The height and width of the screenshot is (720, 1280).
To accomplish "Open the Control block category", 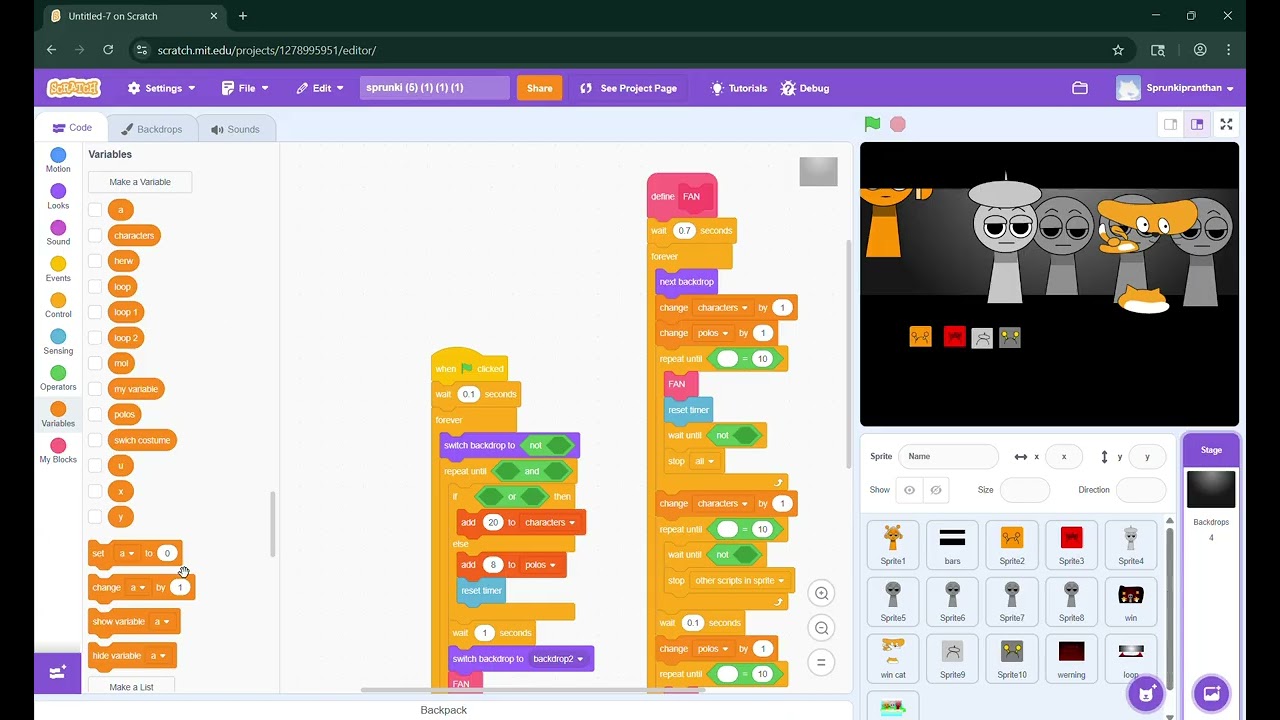I will [x=58, y=306].
